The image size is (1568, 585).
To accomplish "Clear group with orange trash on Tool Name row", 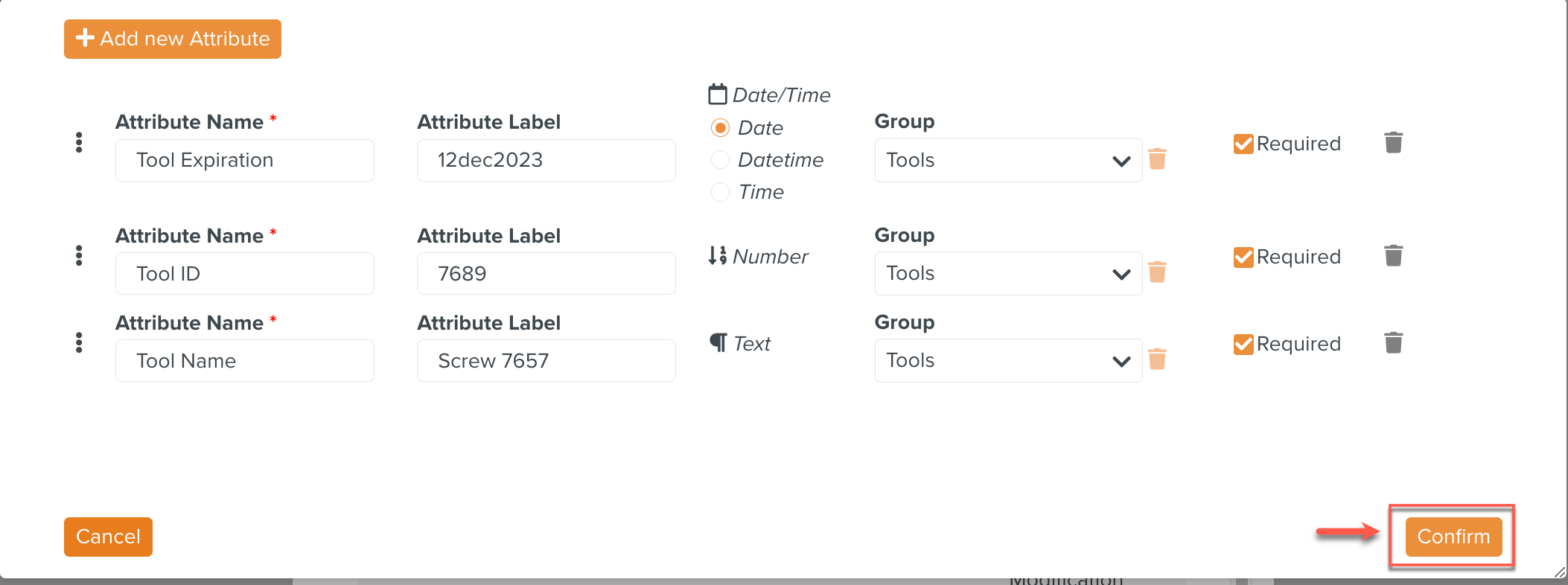I will 1157,359.
